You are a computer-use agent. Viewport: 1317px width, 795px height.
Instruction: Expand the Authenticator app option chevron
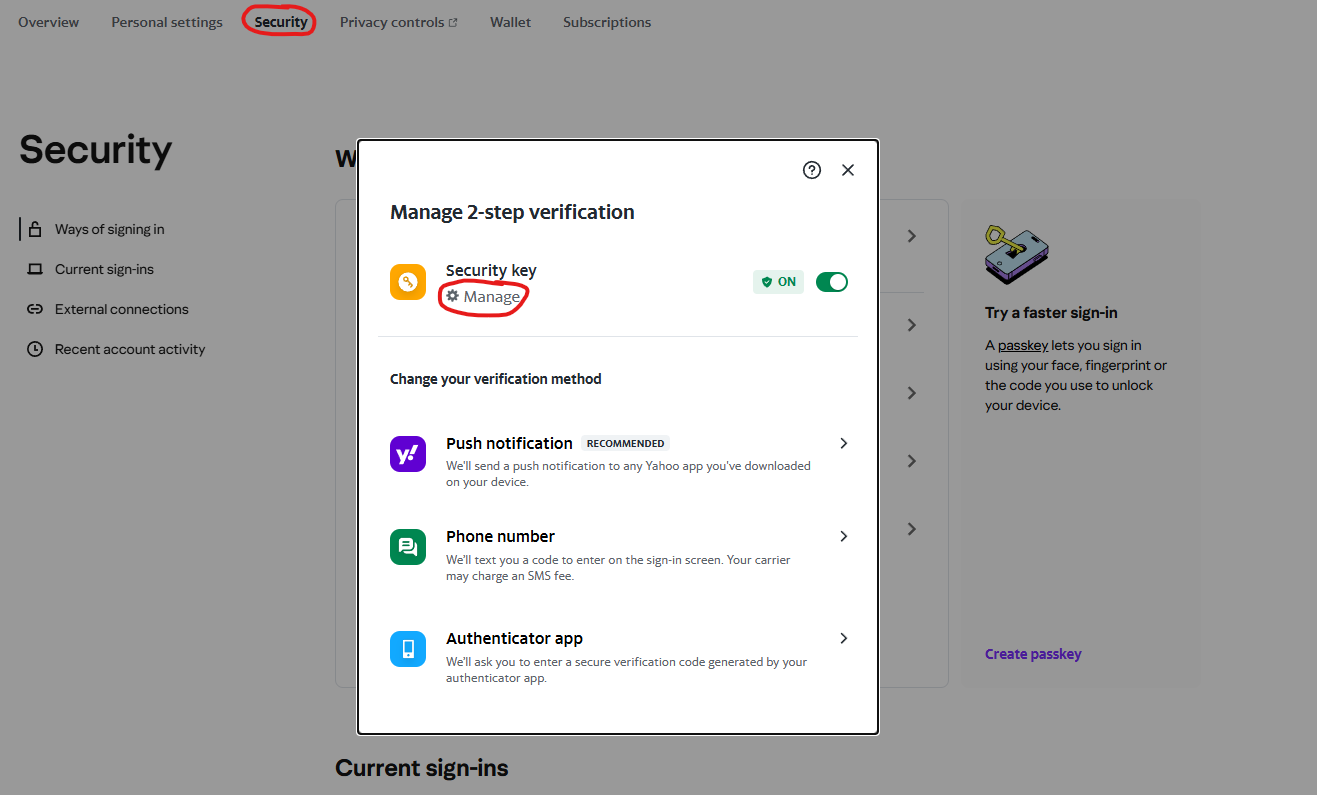(x=844, y=638)
